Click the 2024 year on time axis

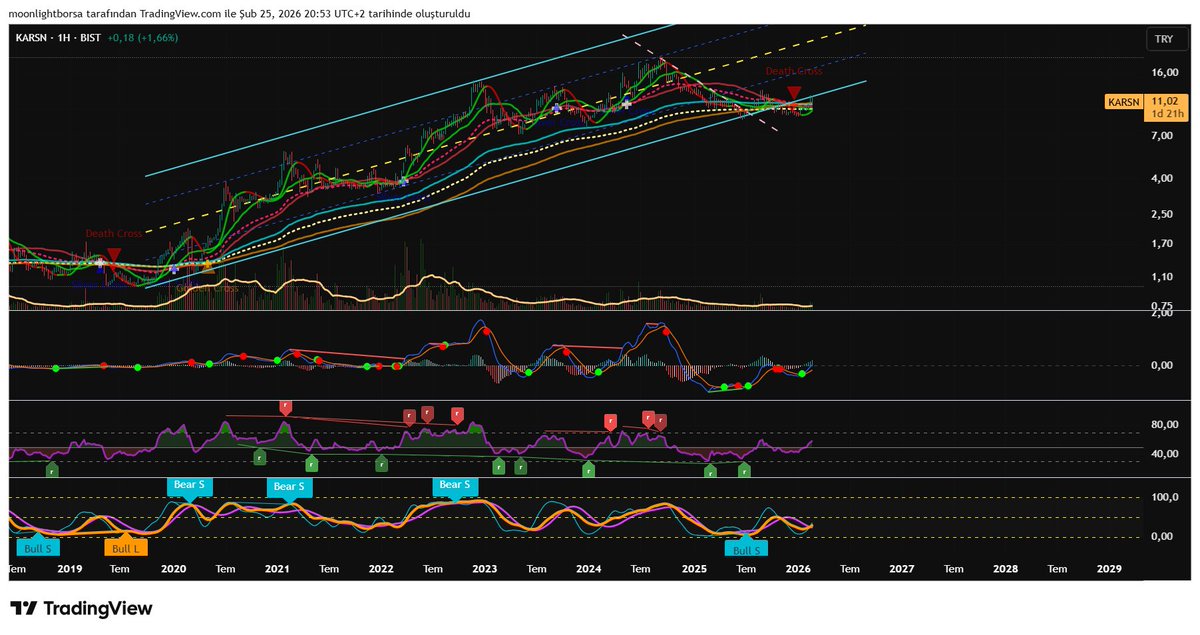tap(589, 568)
